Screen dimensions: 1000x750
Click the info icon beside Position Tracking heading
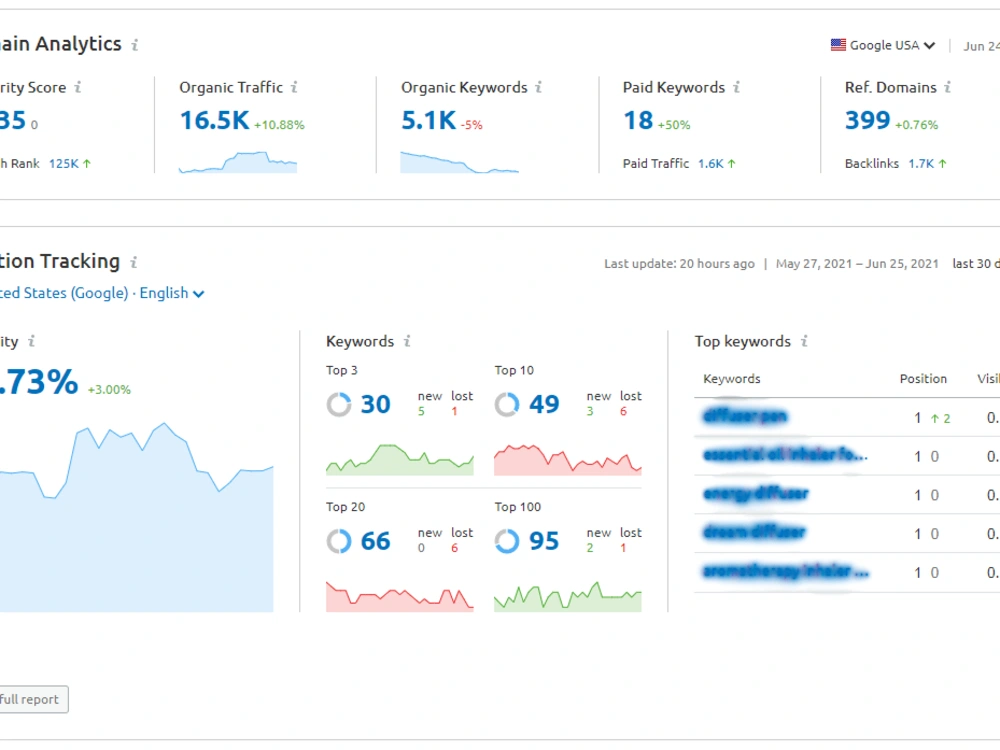(x=134, y=262)
